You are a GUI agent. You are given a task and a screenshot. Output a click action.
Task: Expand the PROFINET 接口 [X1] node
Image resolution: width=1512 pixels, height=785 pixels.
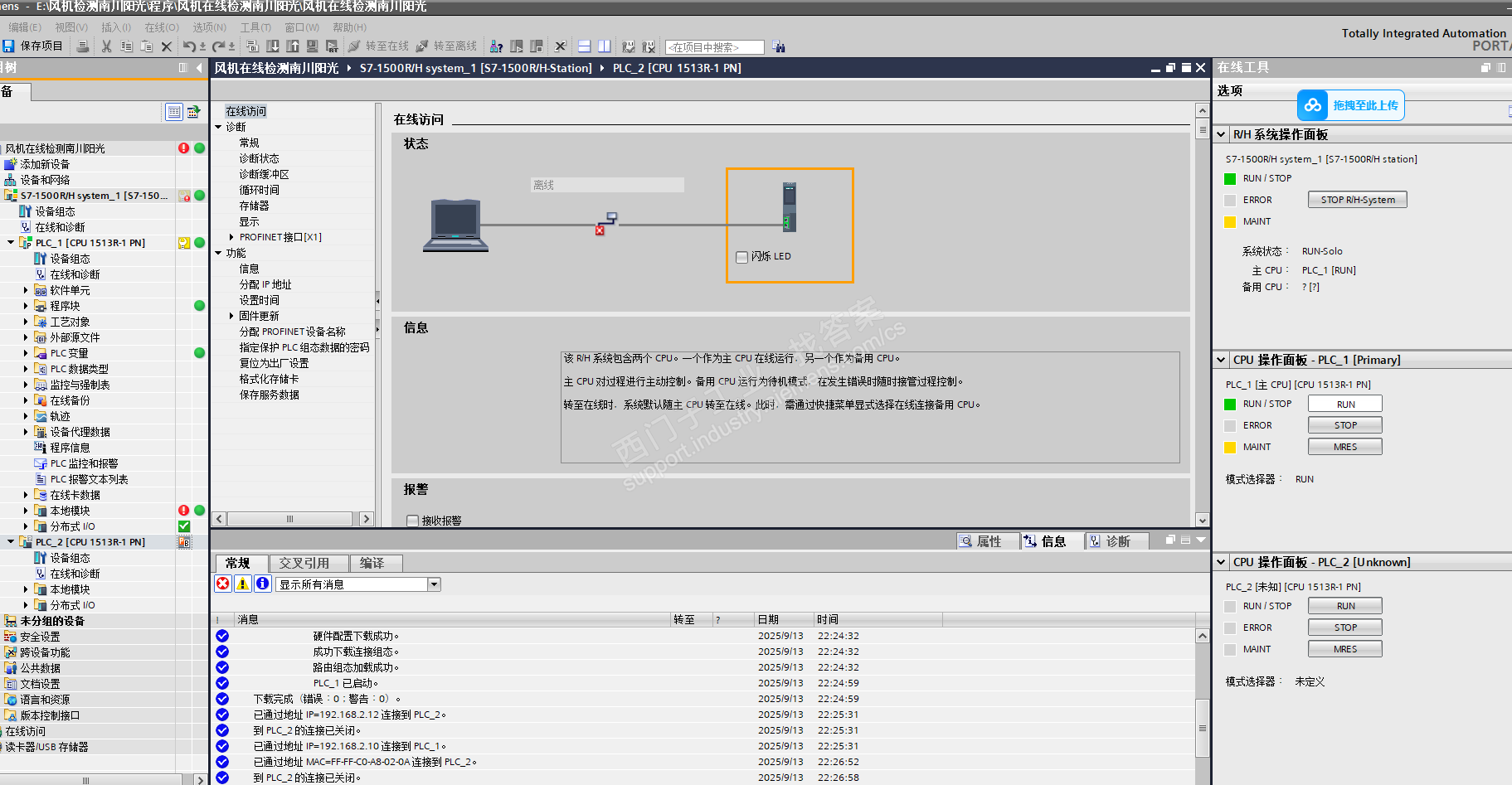[x=231, y=237]
